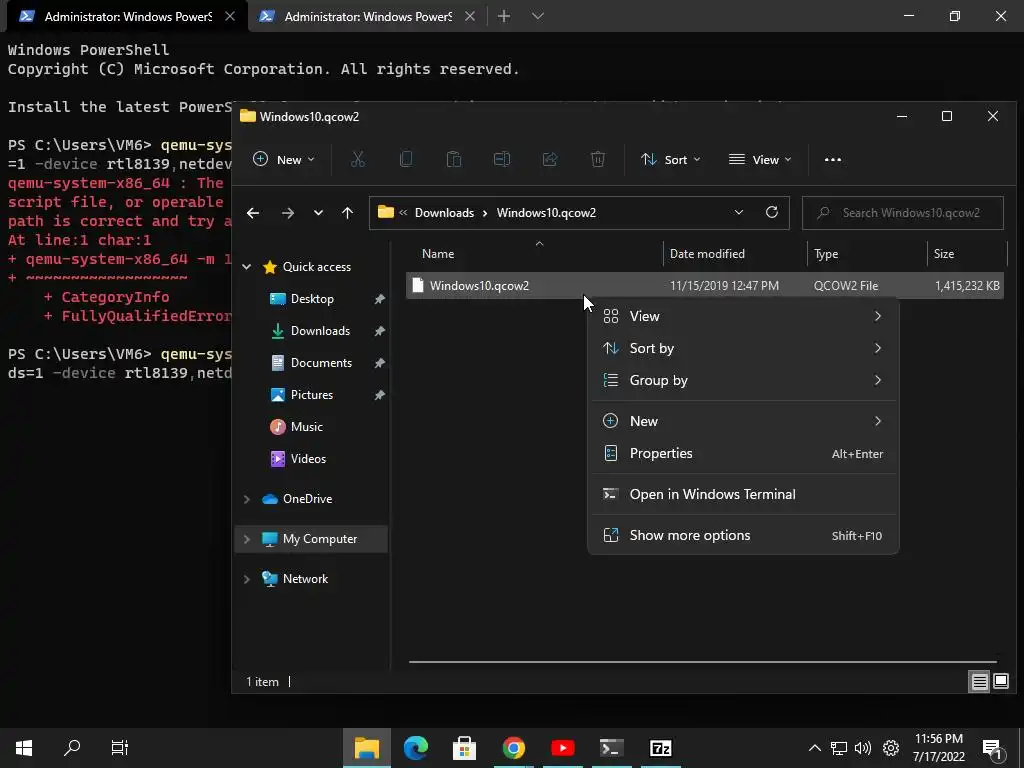Open Pictures in Quick access
The image size is (1024, 768).
point(312,395)
